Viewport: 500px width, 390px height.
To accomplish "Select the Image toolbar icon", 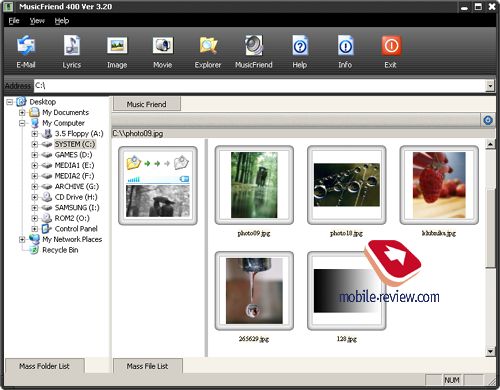I will click(117, 45).
